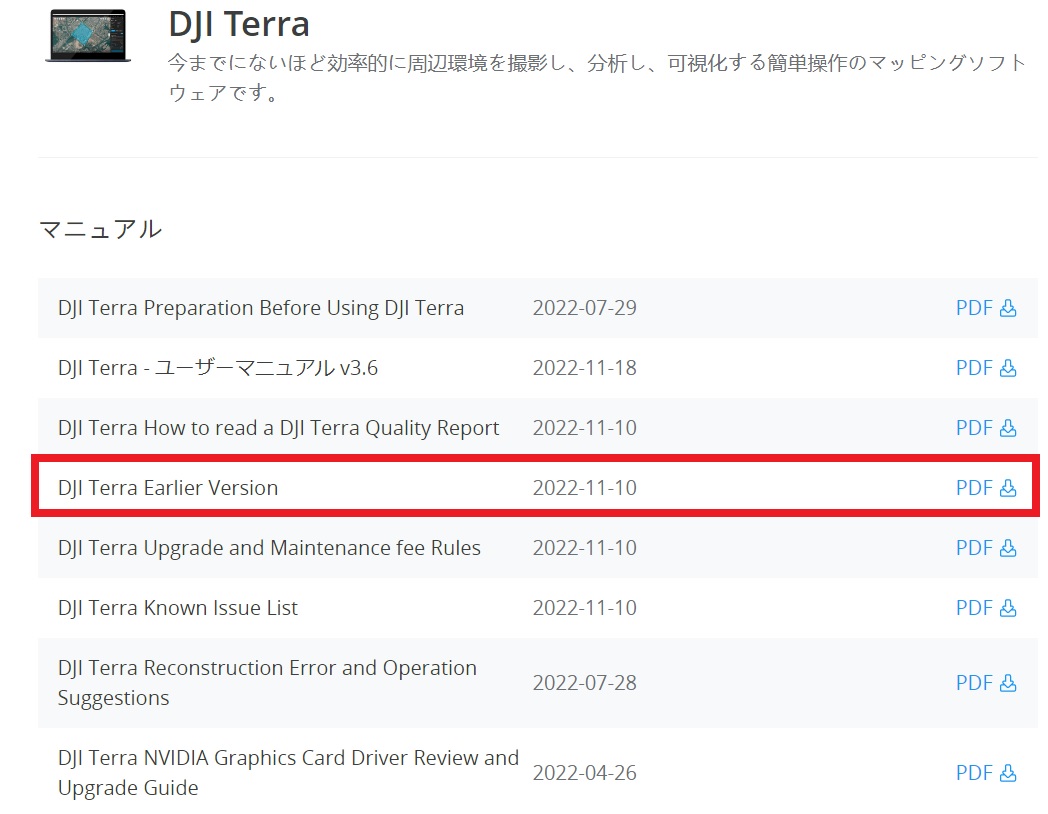Click the DJI Terra laptop product thumbnail
Image resolution: width=1048 pixels, height=814 pixels.
88,35
